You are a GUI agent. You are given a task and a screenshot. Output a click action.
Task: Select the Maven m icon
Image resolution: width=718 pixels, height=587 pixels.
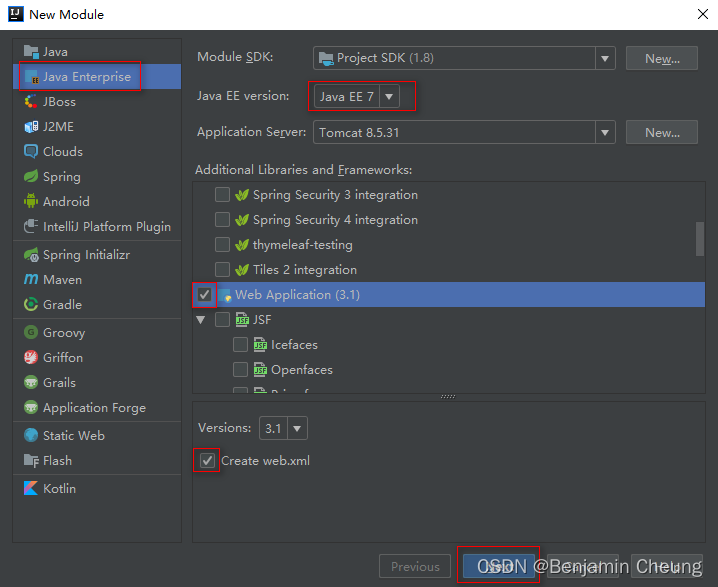coord(31,279)
